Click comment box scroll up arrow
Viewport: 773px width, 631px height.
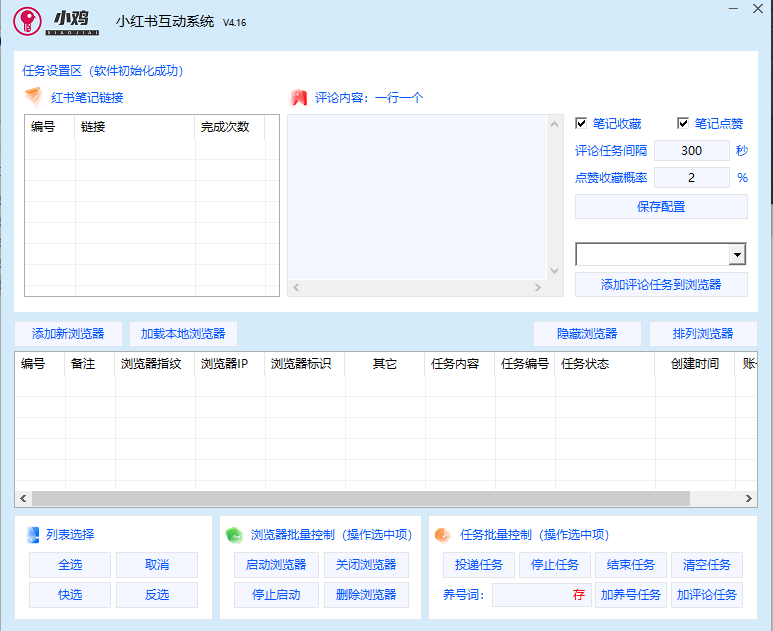555,124
